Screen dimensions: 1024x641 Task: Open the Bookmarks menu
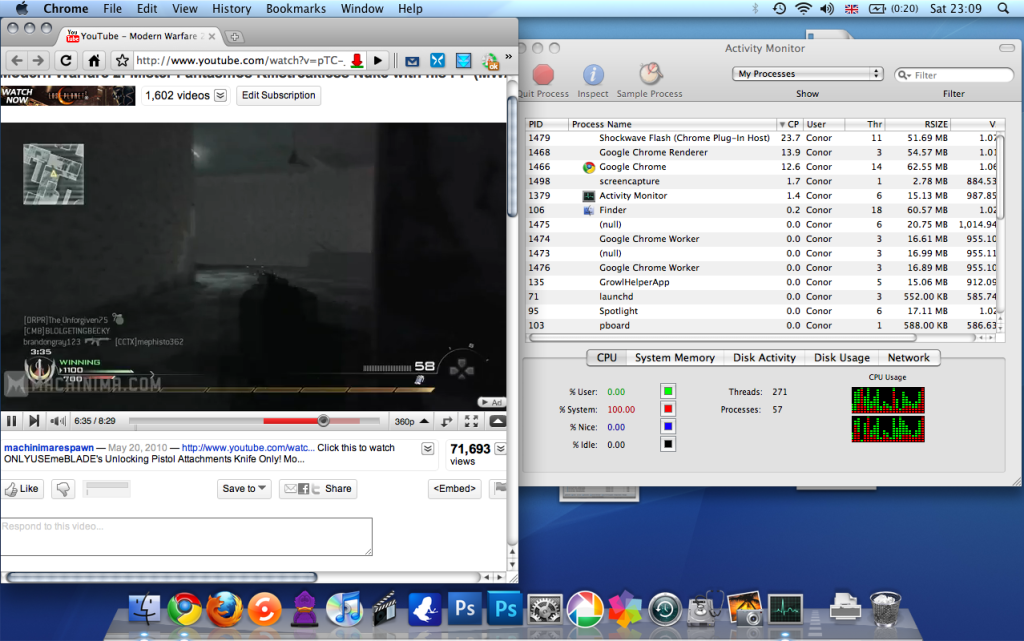(296, 8)
